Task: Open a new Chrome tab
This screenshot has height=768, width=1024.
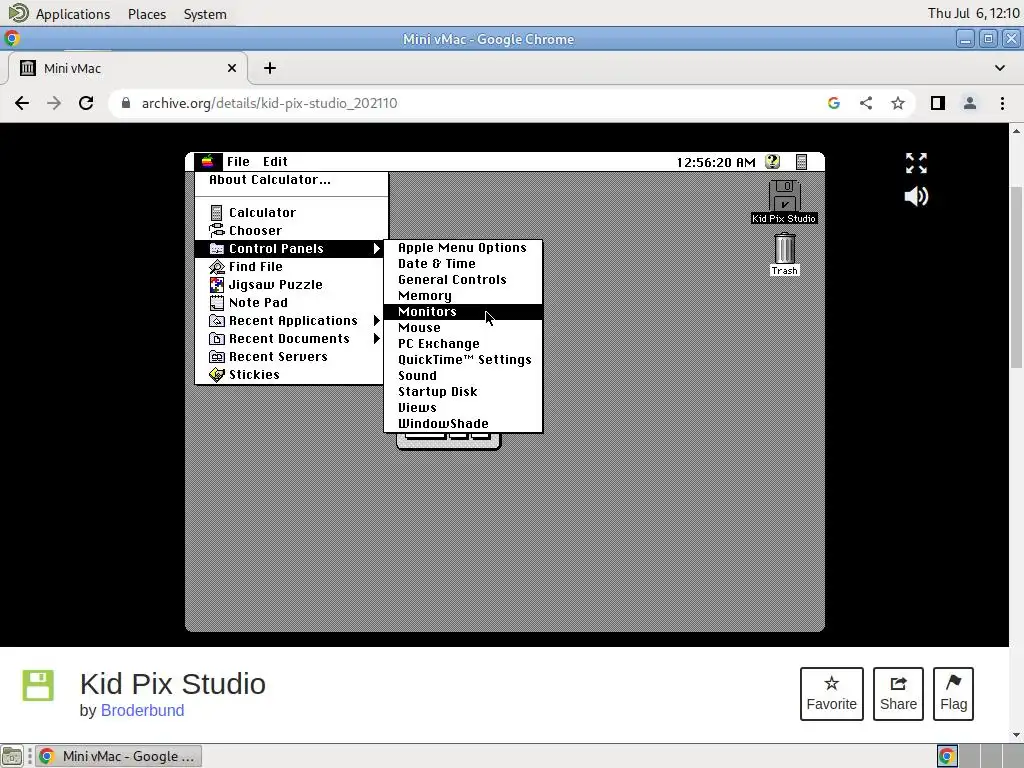Action: 270,68
